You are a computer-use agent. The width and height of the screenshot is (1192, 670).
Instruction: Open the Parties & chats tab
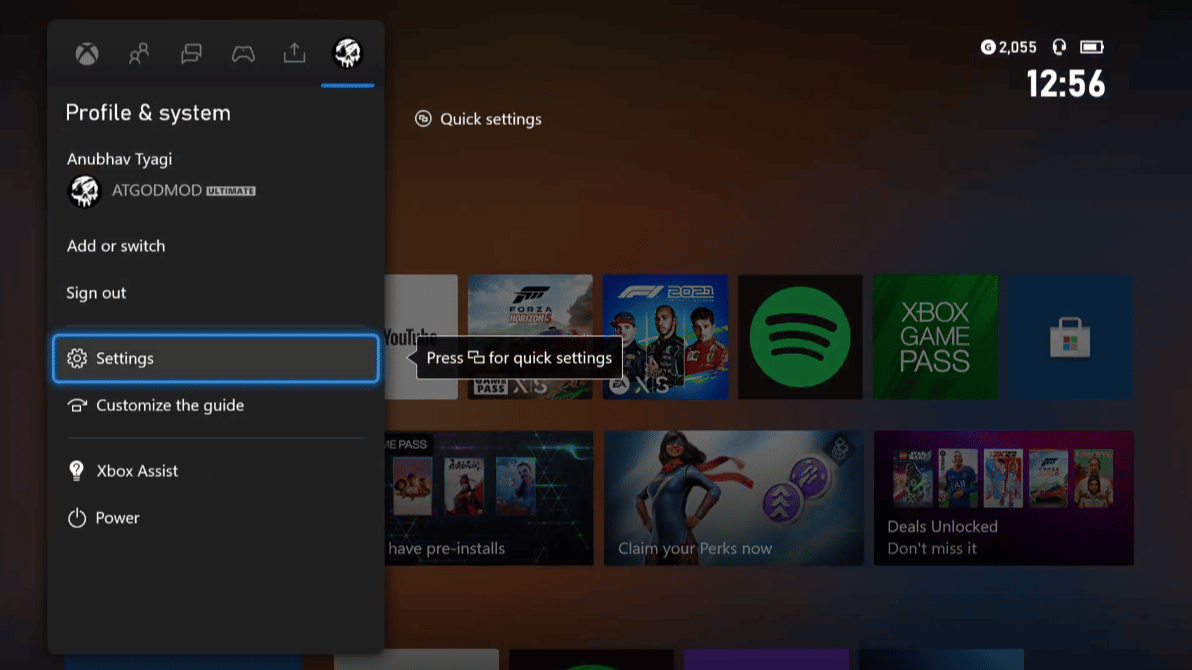click(x=191, y=54)
